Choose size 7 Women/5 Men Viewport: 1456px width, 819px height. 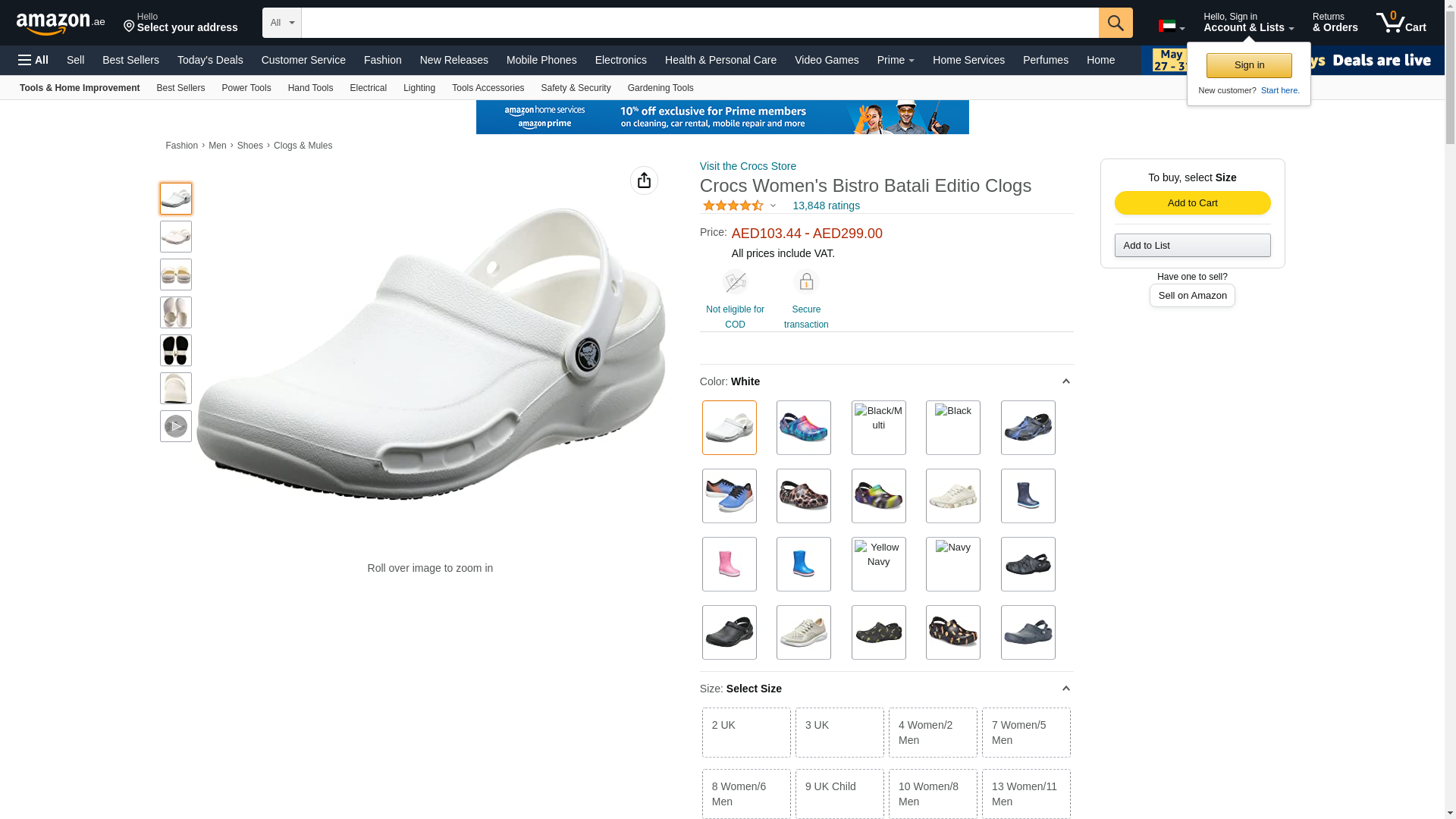pyautogui.click(x=1026, y=733)
